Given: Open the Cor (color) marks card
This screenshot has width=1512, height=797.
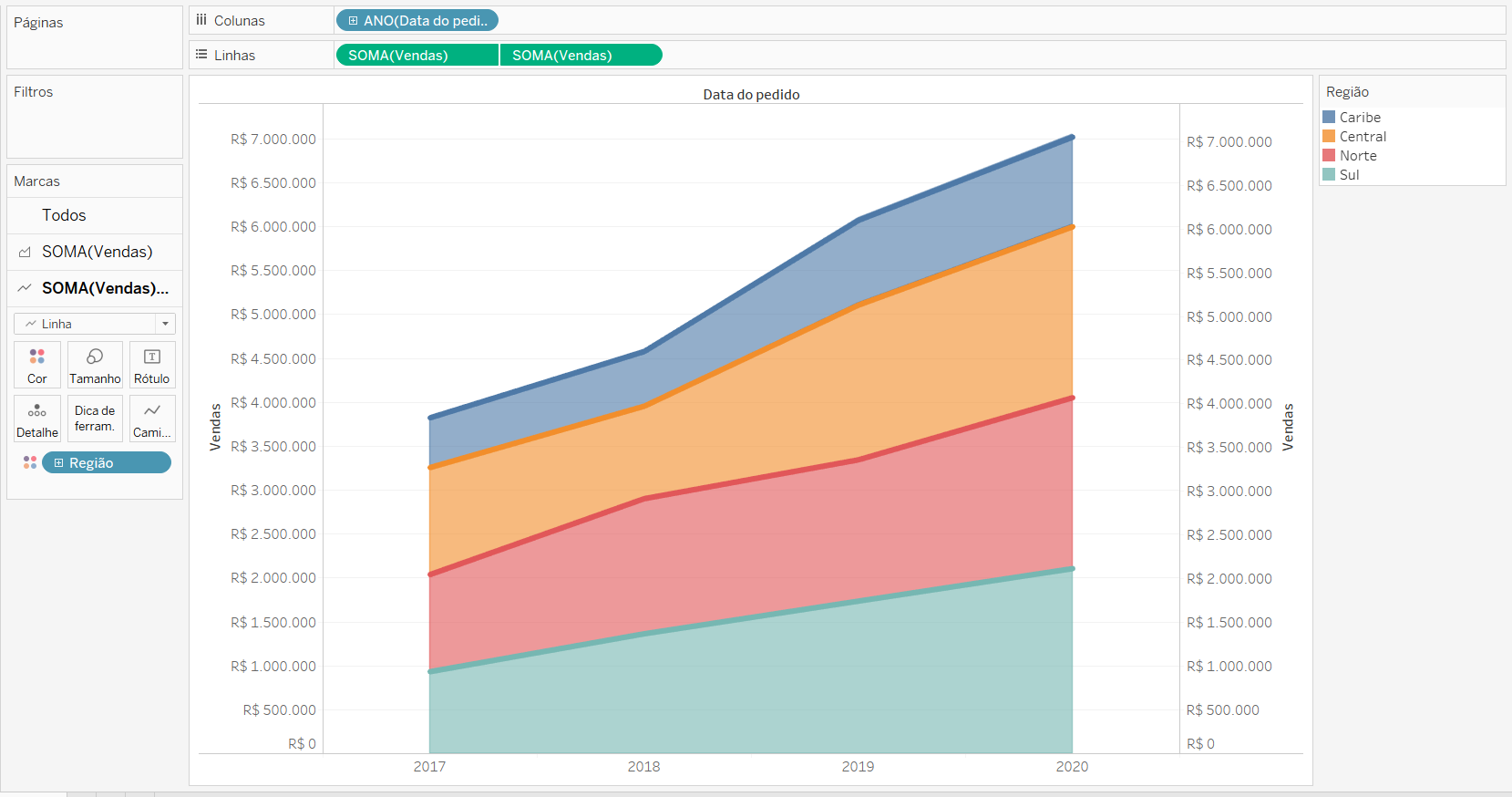Looking at the screenshot, I should (x=37, y=365).
